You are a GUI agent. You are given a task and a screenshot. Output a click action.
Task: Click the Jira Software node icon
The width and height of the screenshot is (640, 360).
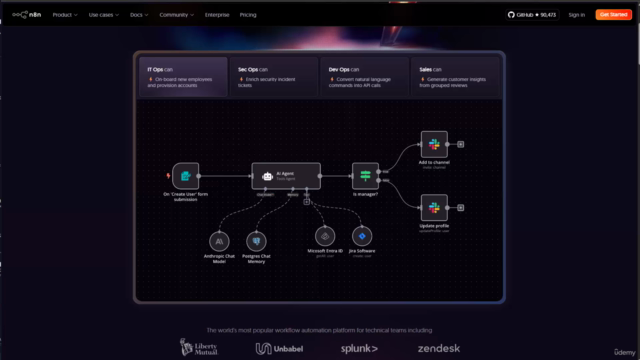click(x=362, y=236)
